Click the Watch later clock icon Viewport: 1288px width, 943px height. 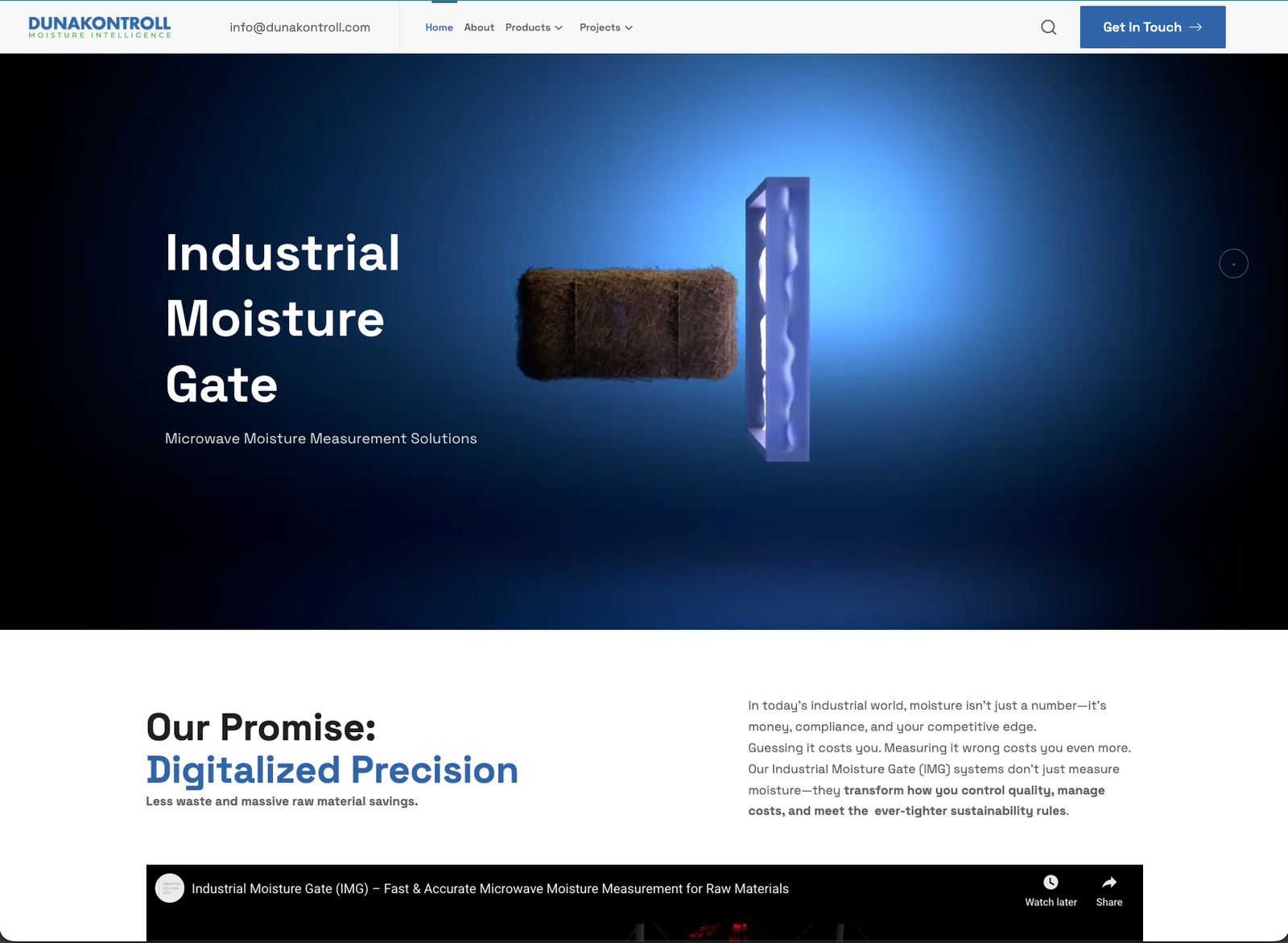click(x=1051, y=883)
